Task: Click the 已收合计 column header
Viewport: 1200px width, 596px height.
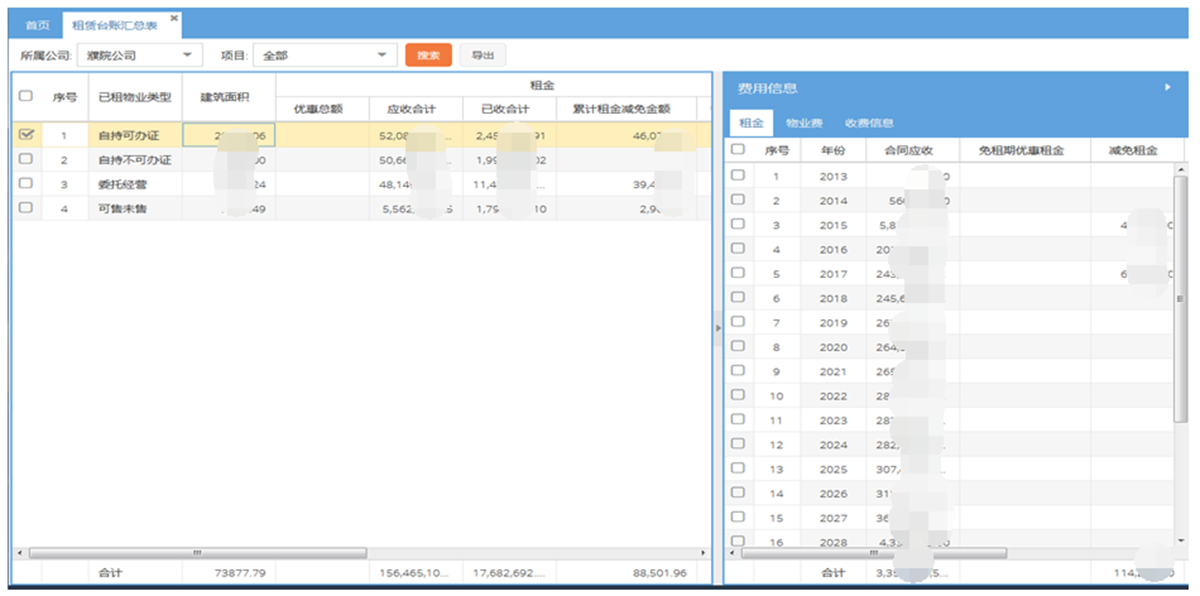Action: coord(509,109)
